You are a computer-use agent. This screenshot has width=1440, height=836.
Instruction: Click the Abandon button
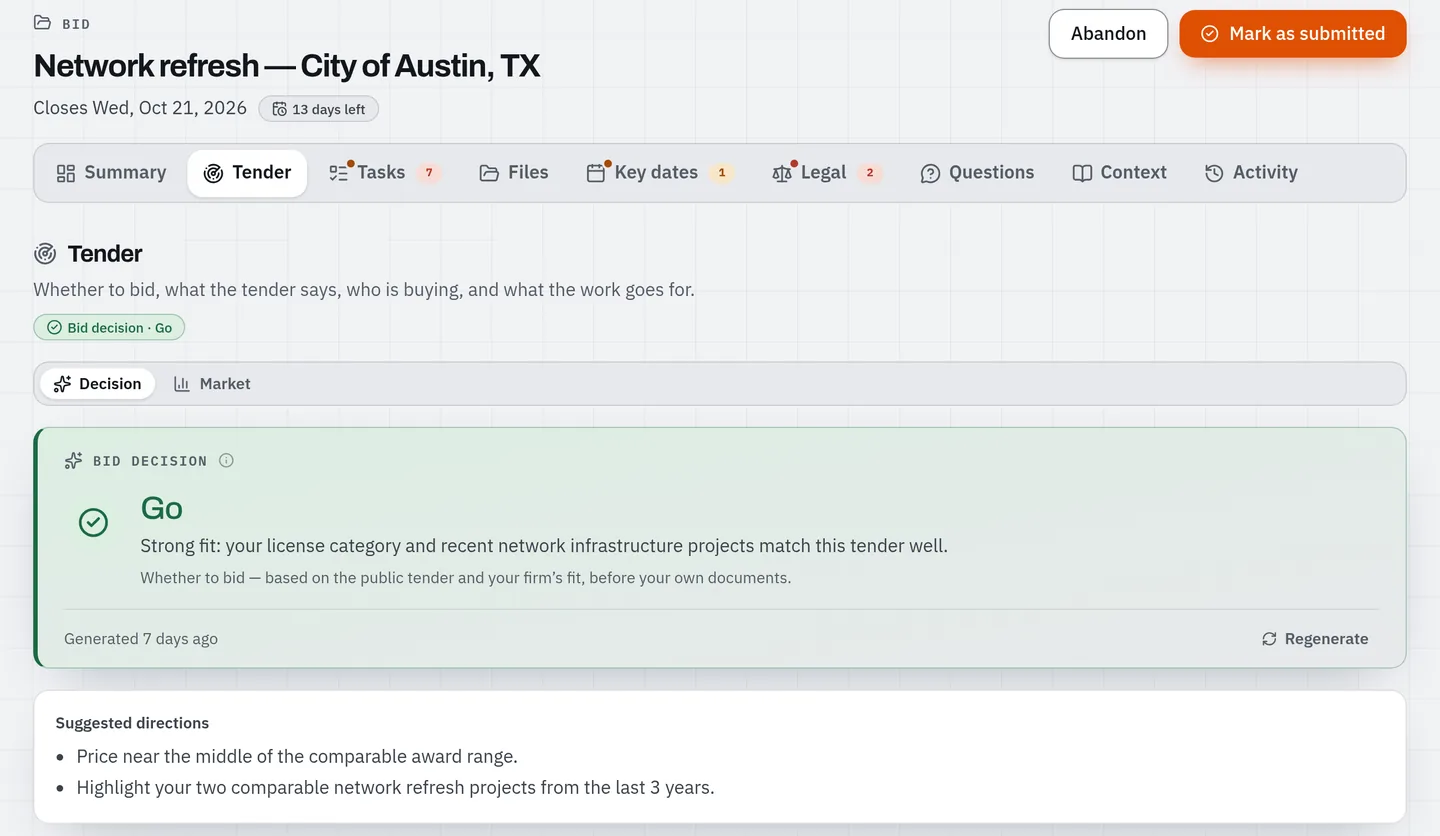pyautogui.click(x=1108, y=34)
